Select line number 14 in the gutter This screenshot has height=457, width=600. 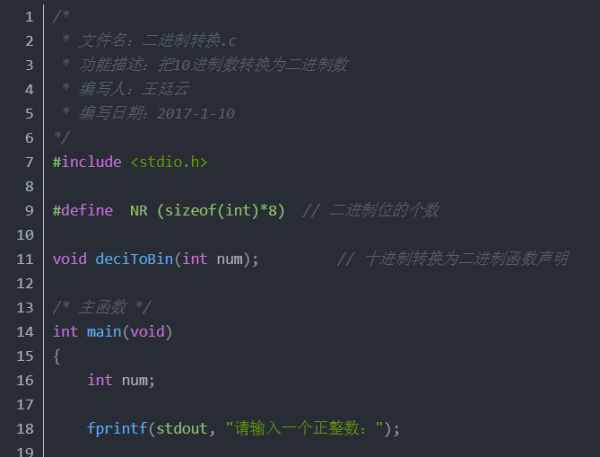click(25, 332)
